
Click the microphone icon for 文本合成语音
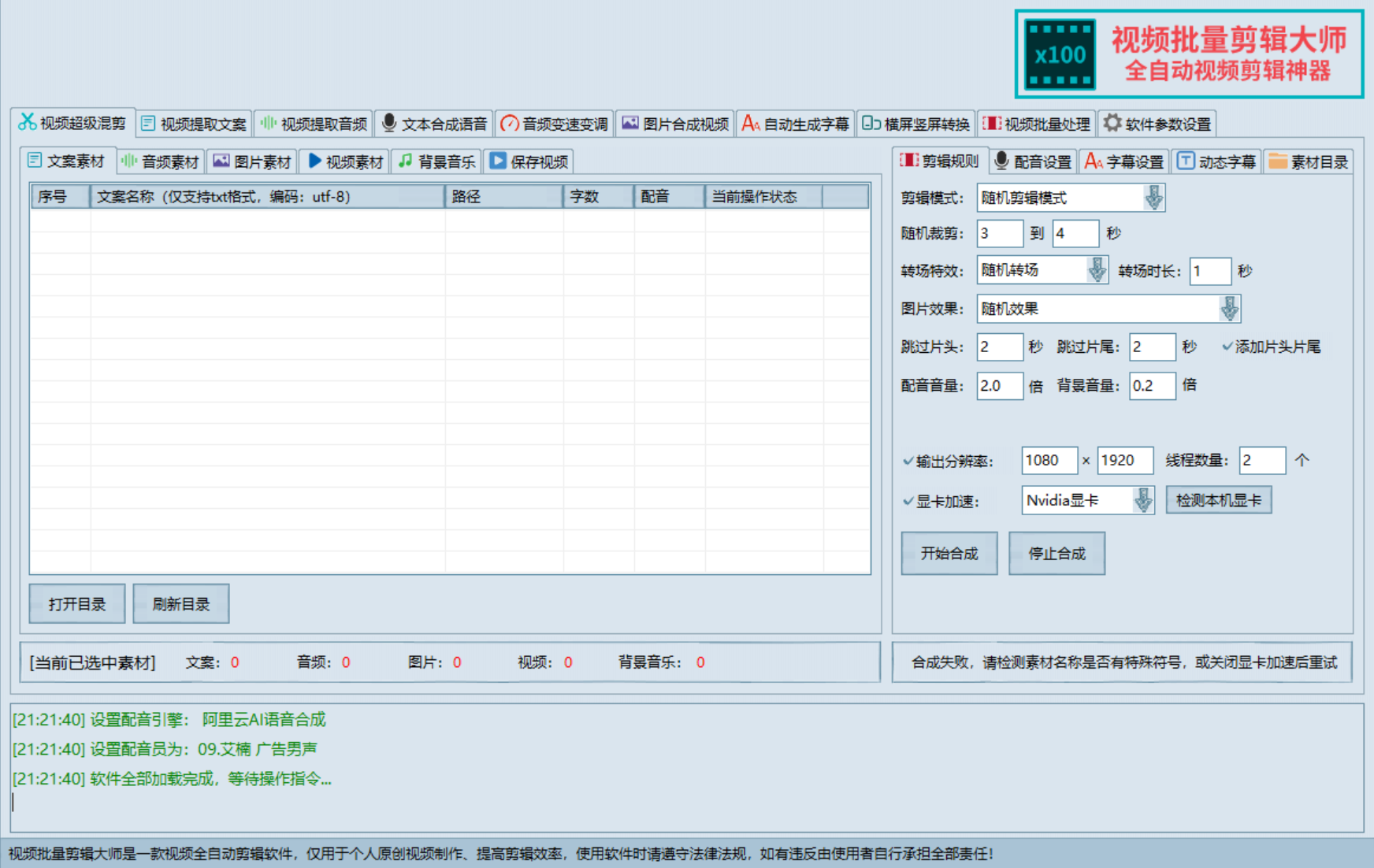pyautogui.click(x=388, y=124)
